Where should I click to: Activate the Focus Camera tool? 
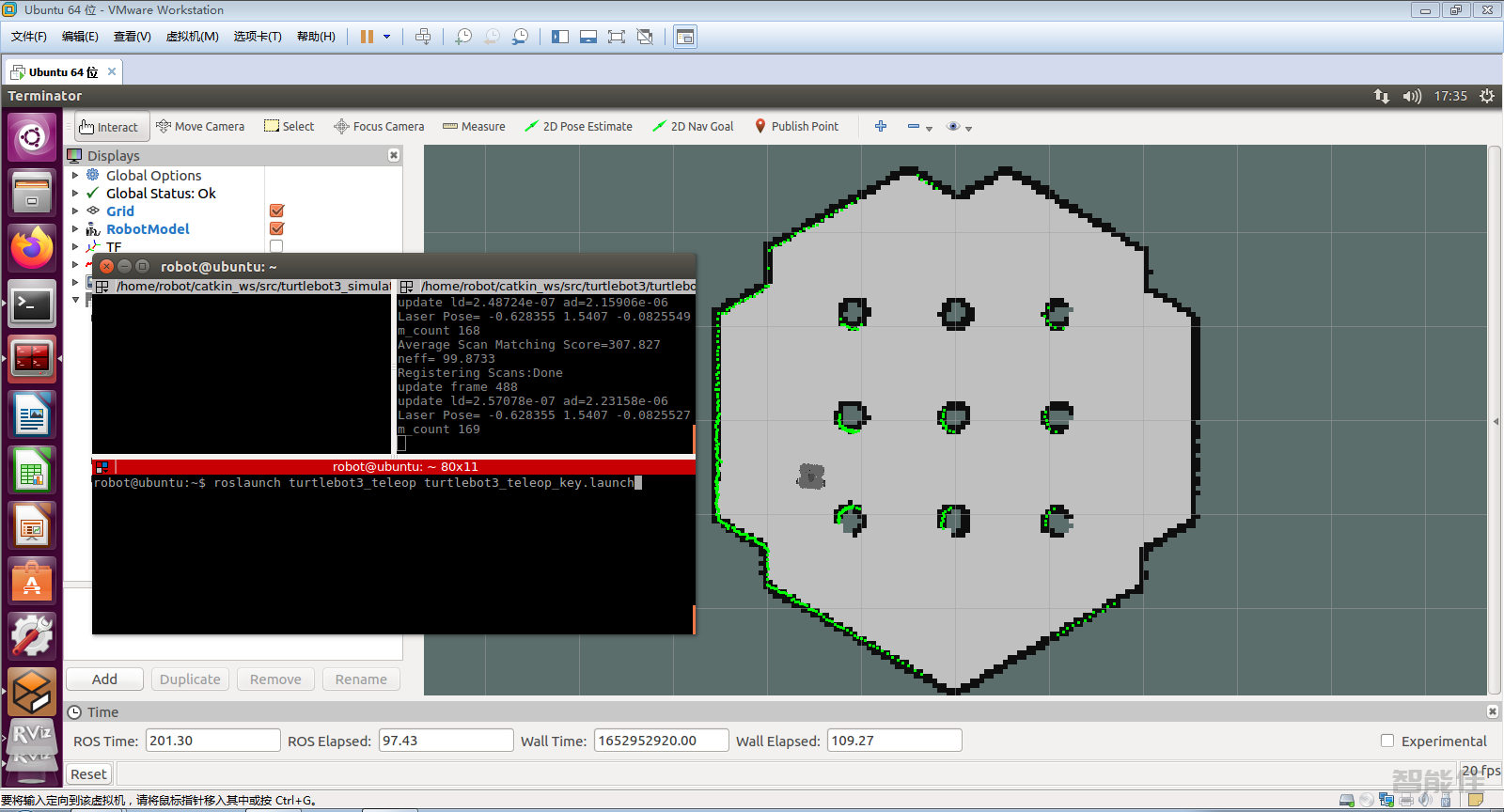(379, 127)
